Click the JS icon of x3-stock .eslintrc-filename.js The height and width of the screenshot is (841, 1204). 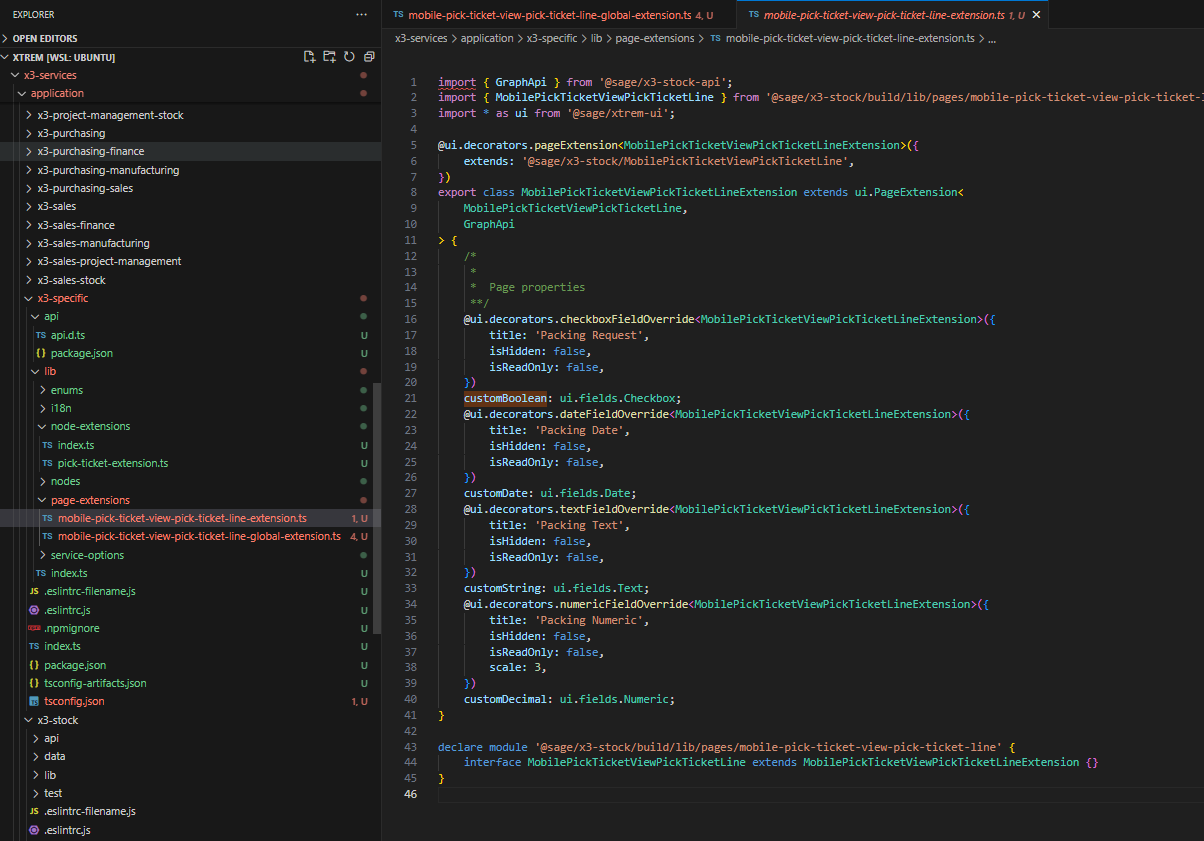34,811
